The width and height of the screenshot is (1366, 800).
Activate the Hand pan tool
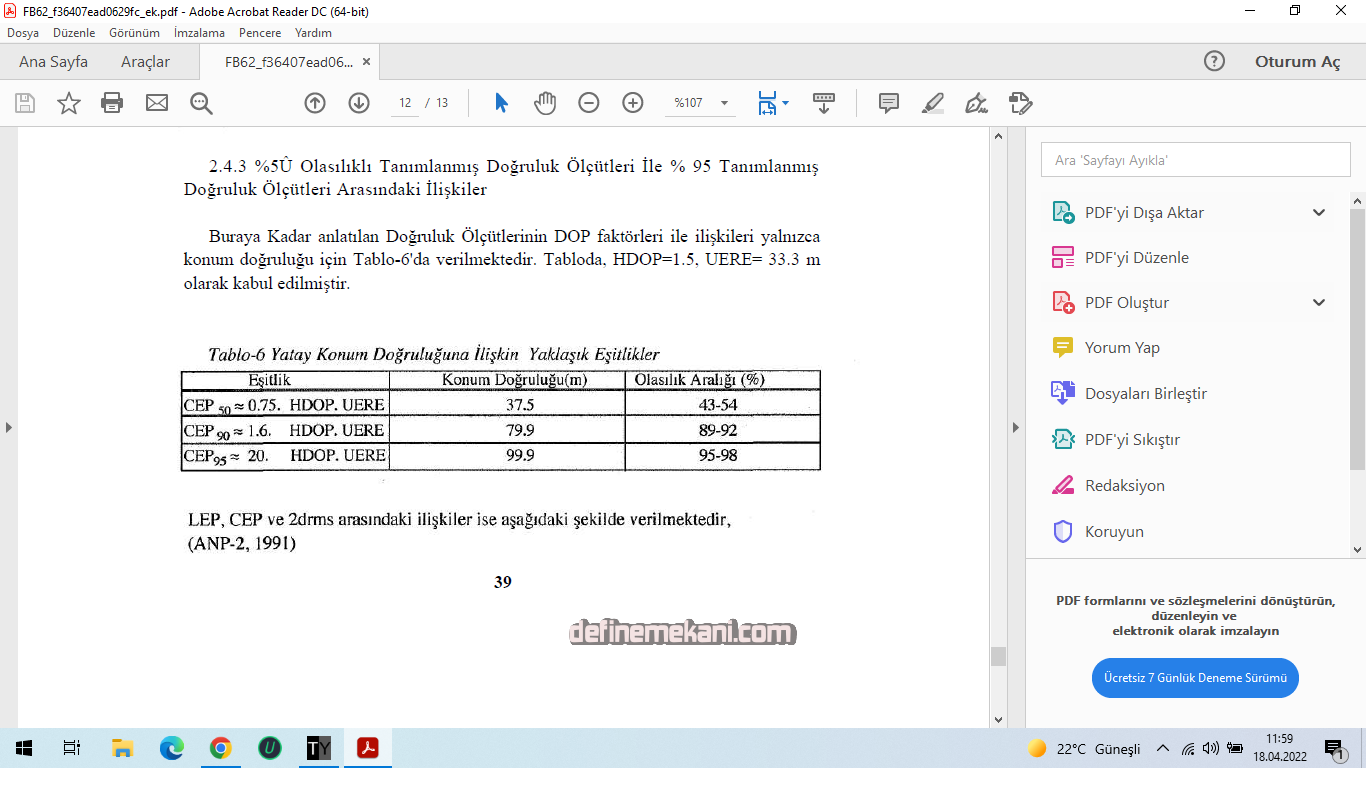[545, 103]
